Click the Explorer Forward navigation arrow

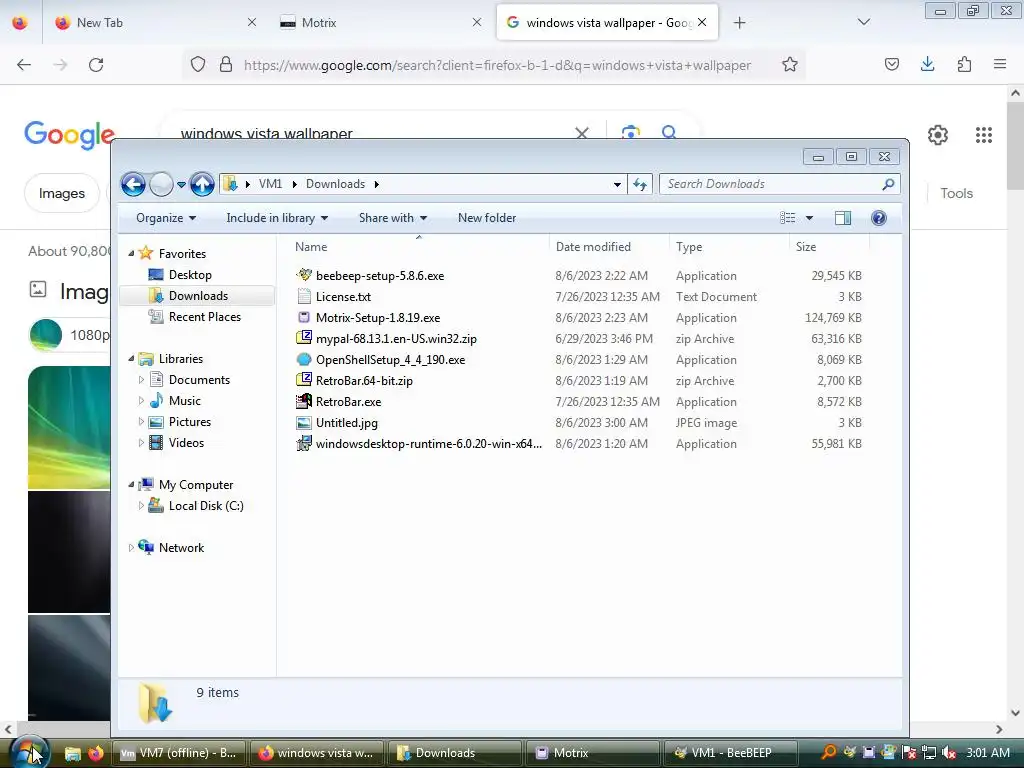(161, 185)
